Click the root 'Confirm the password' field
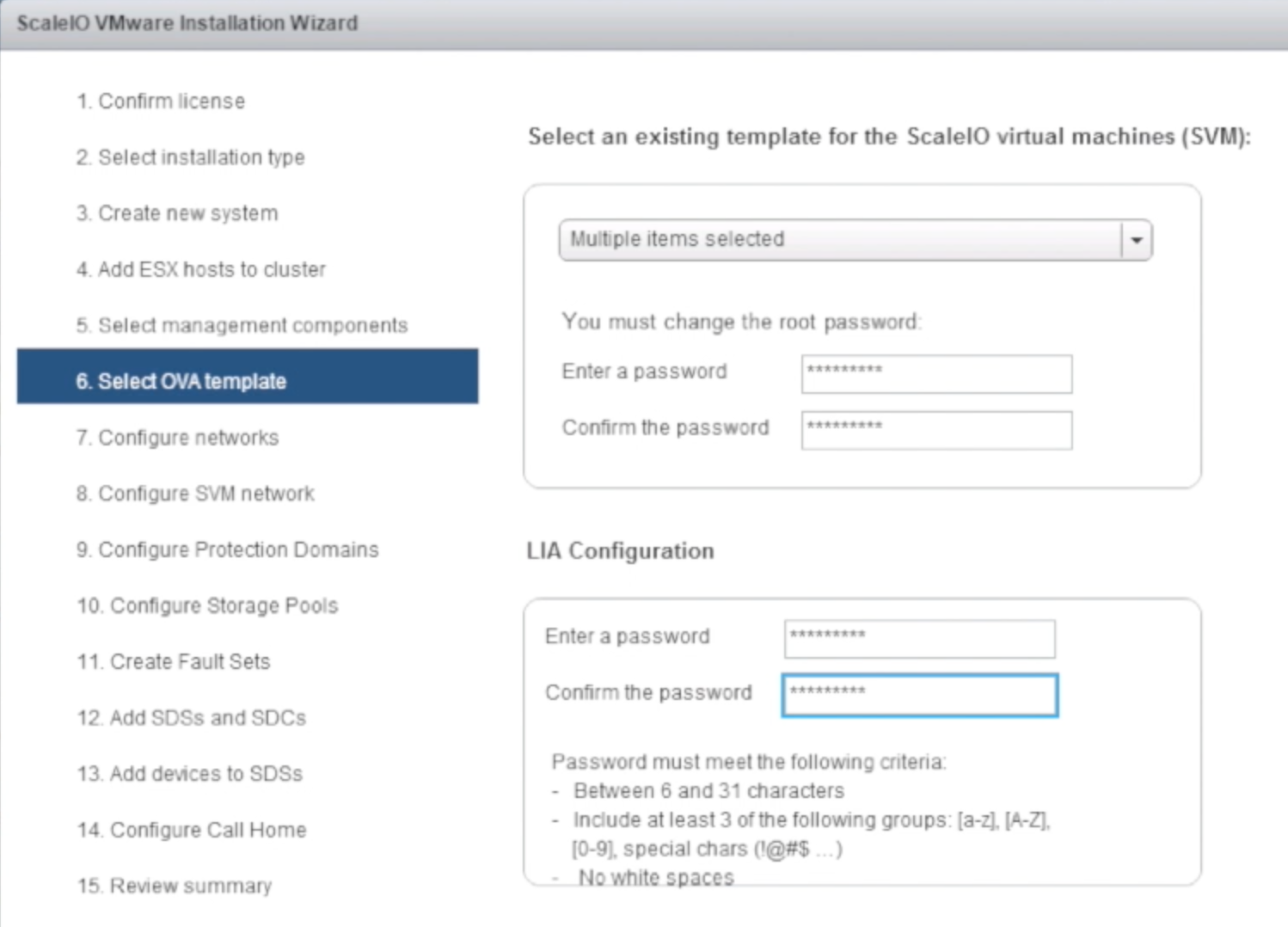 click(935, 430)
